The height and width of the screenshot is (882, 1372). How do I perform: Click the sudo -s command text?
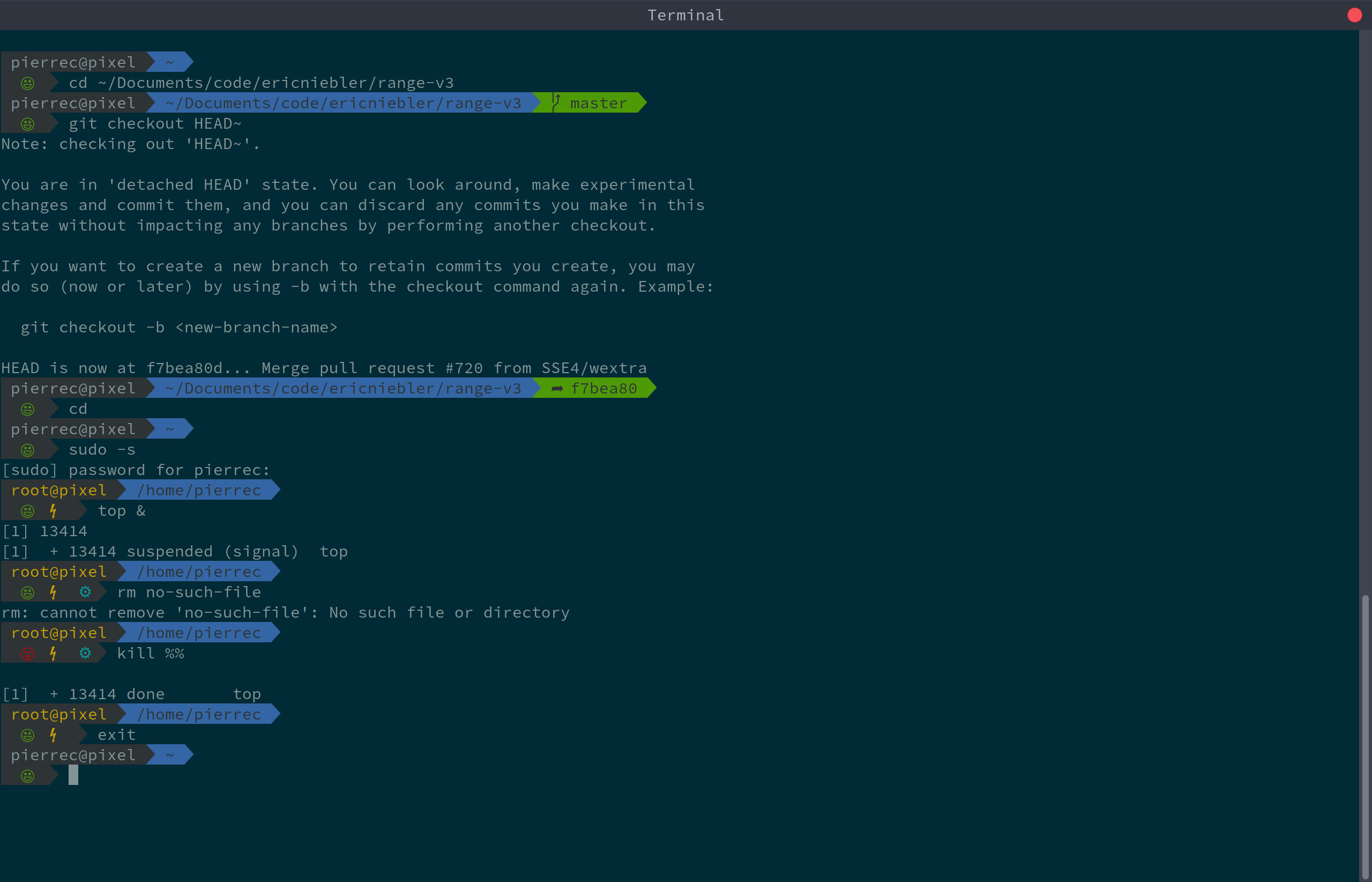coord(102,450)
